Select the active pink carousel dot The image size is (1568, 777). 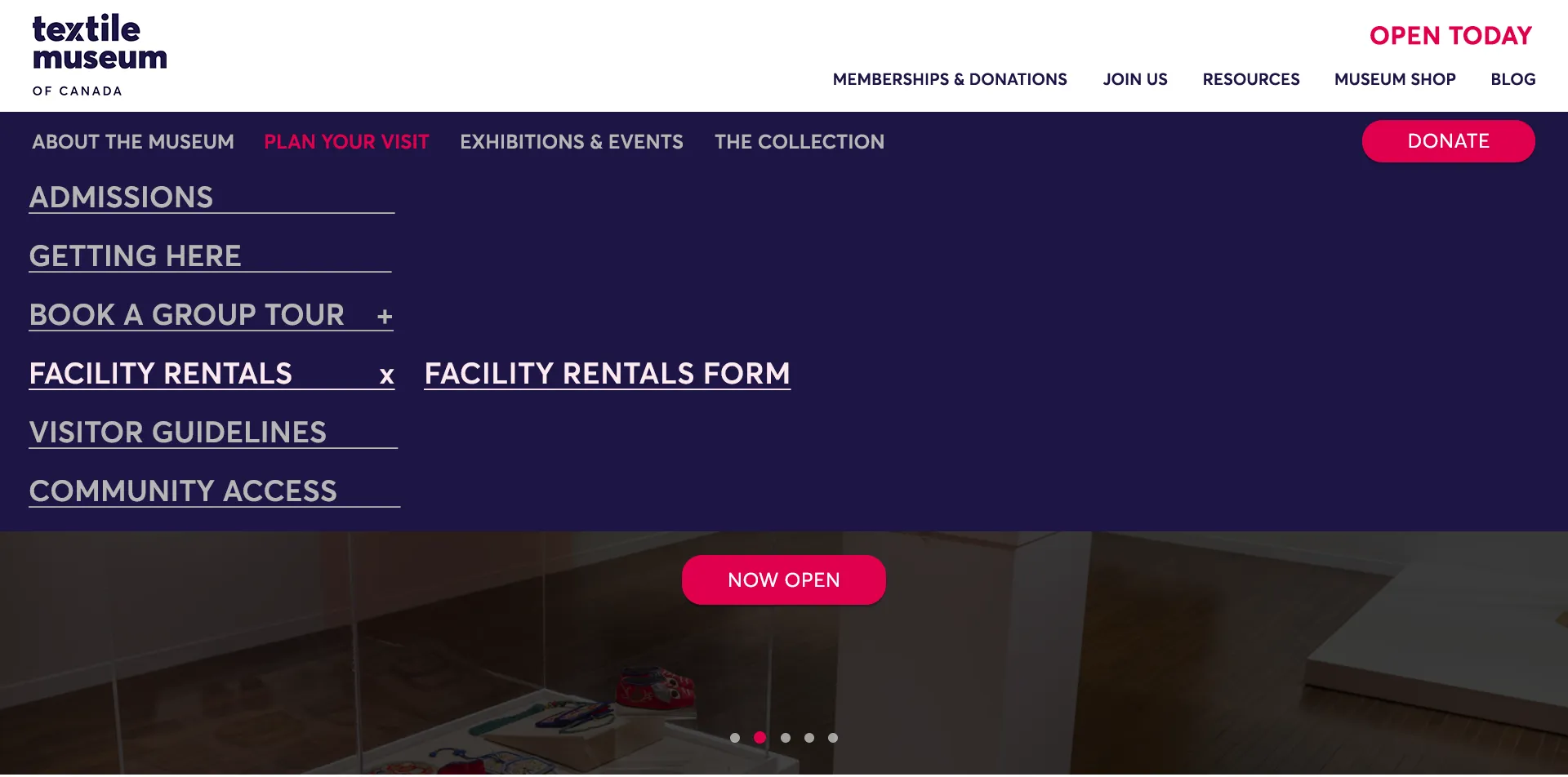(759, 738)
